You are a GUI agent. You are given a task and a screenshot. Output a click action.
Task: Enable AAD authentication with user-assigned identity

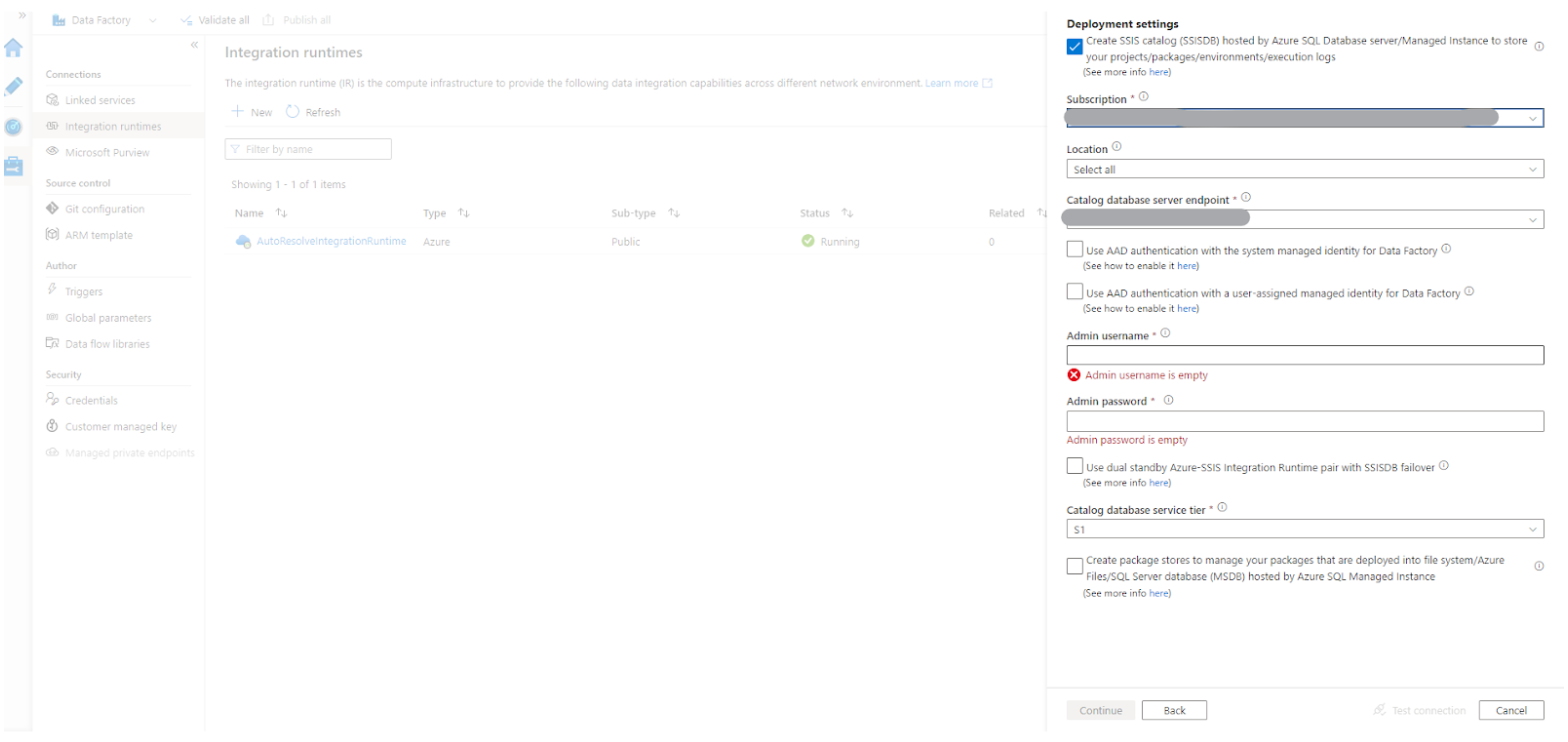[x=1074, y=292]
